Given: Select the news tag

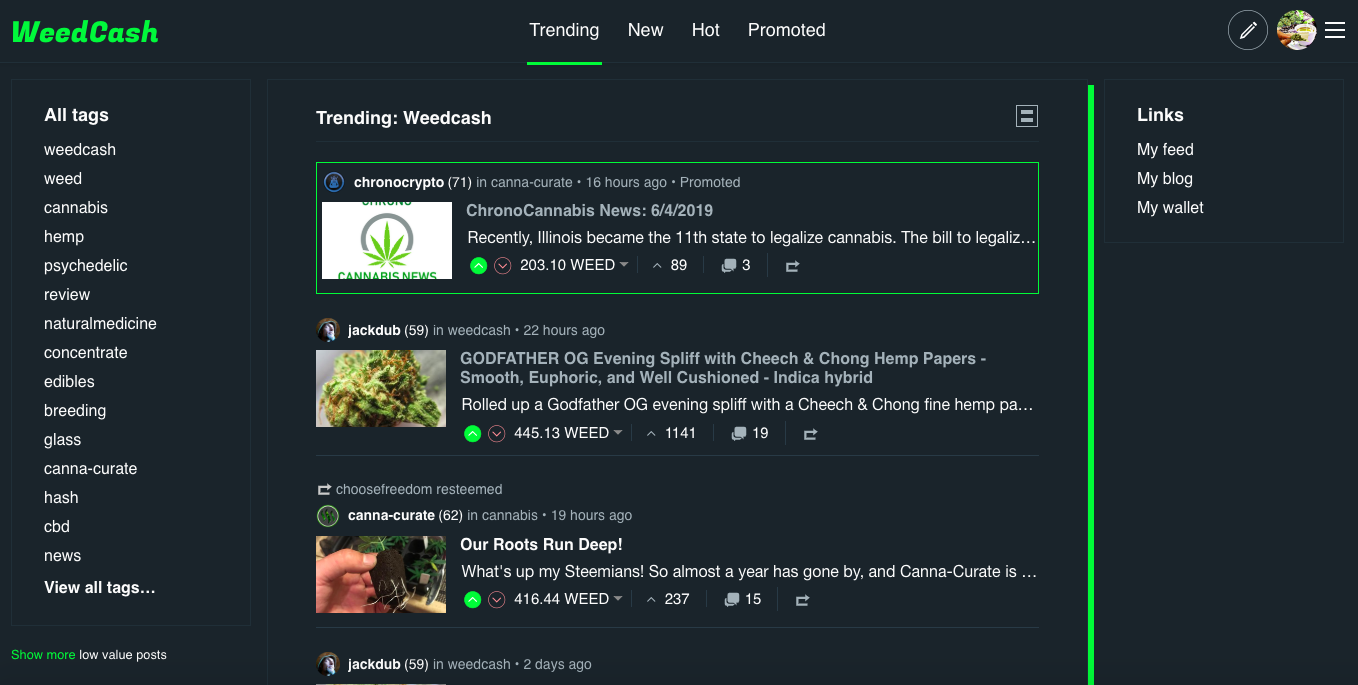Looking at the screenshot, I should click(x=63, y=556).
